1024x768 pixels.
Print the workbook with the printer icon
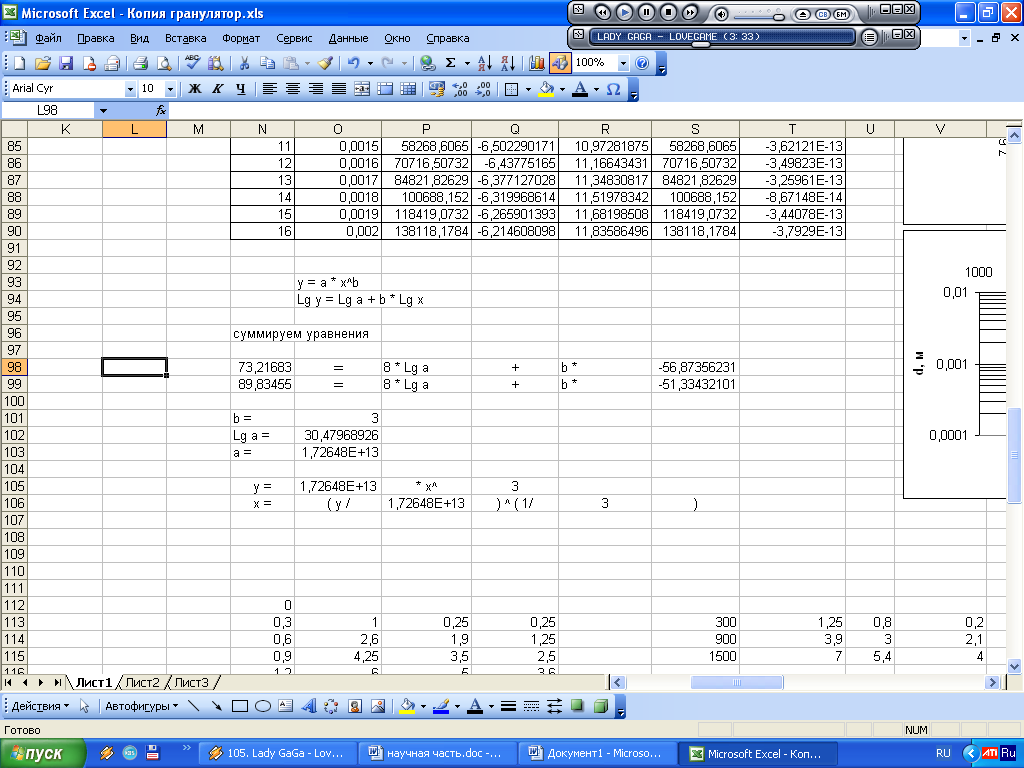(x=140, y=63)
